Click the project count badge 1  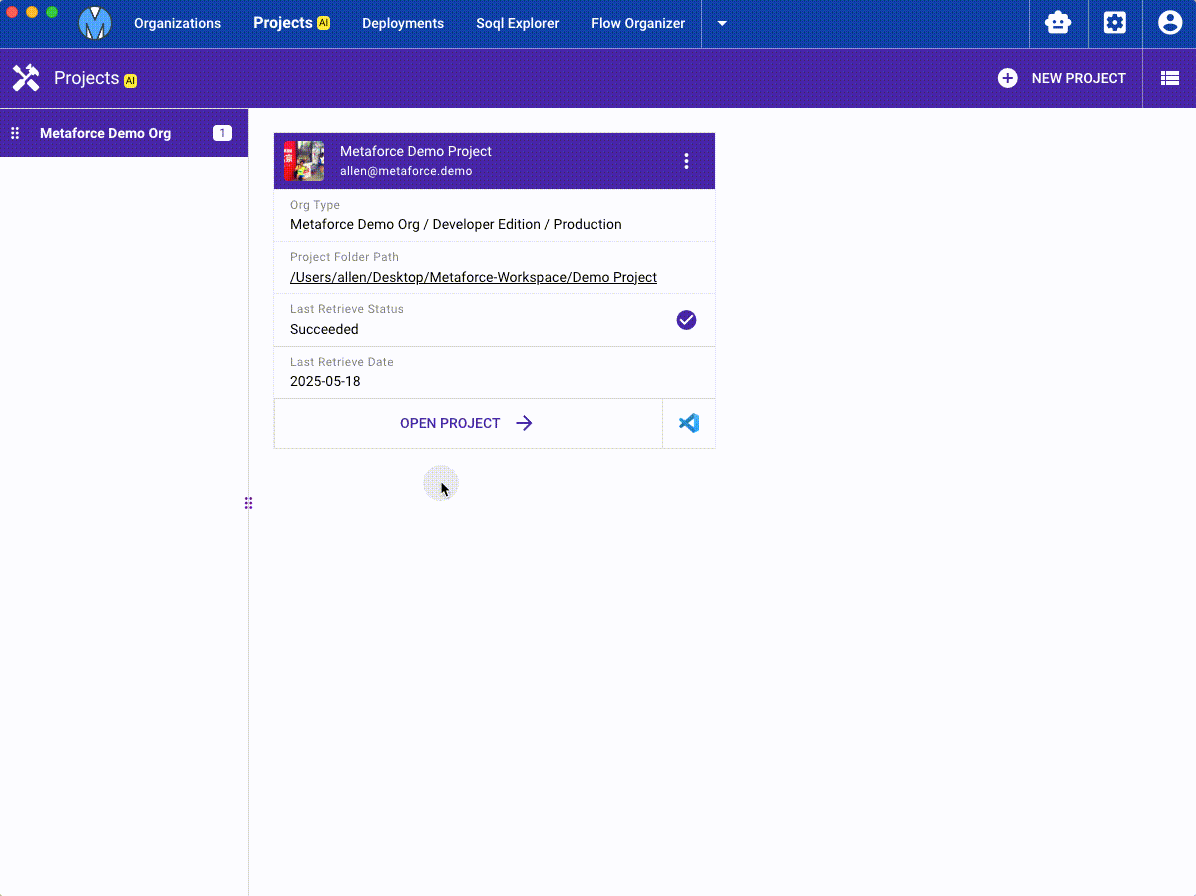[x=222, y=133]
